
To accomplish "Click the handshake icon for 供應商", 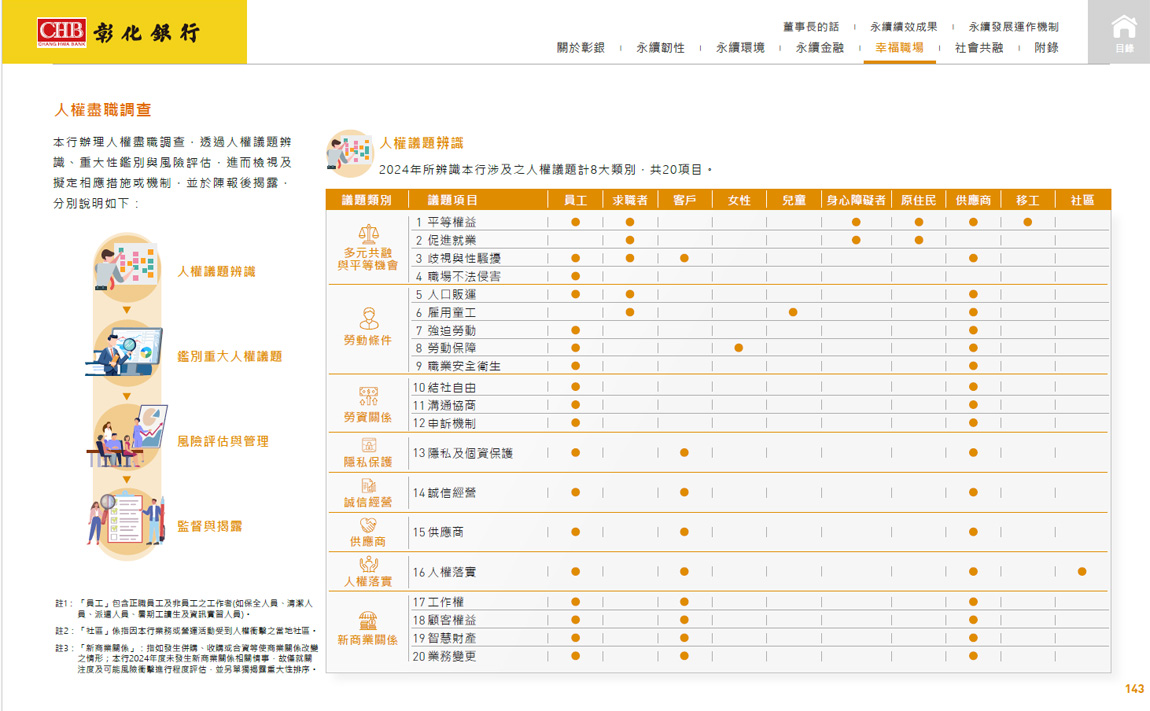I will click(x=368, y=525).
